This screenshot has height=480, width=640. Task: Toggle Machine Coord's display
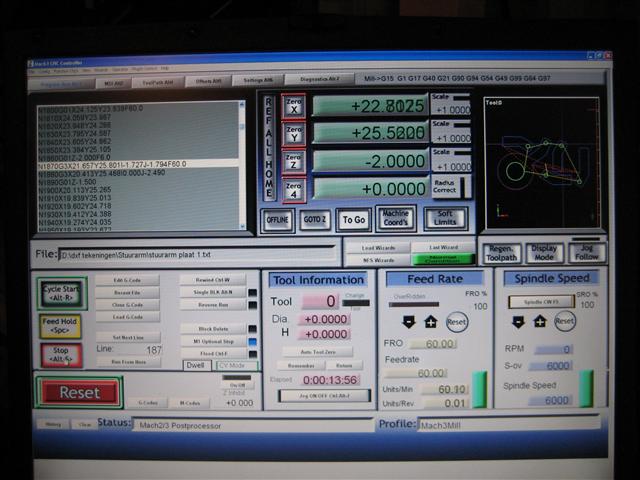click(x=396, y=218)
